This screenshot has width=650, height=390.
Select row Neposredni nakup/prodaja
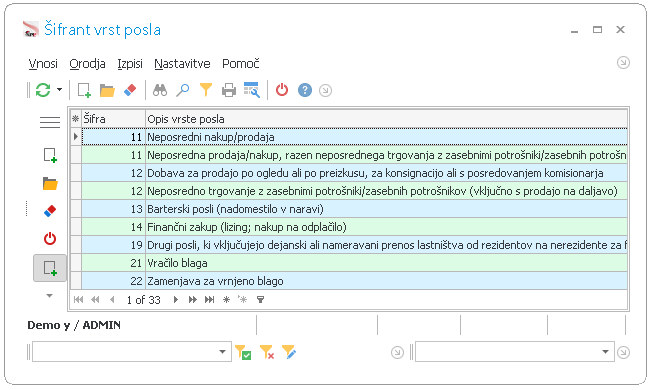tap(354, 137)
